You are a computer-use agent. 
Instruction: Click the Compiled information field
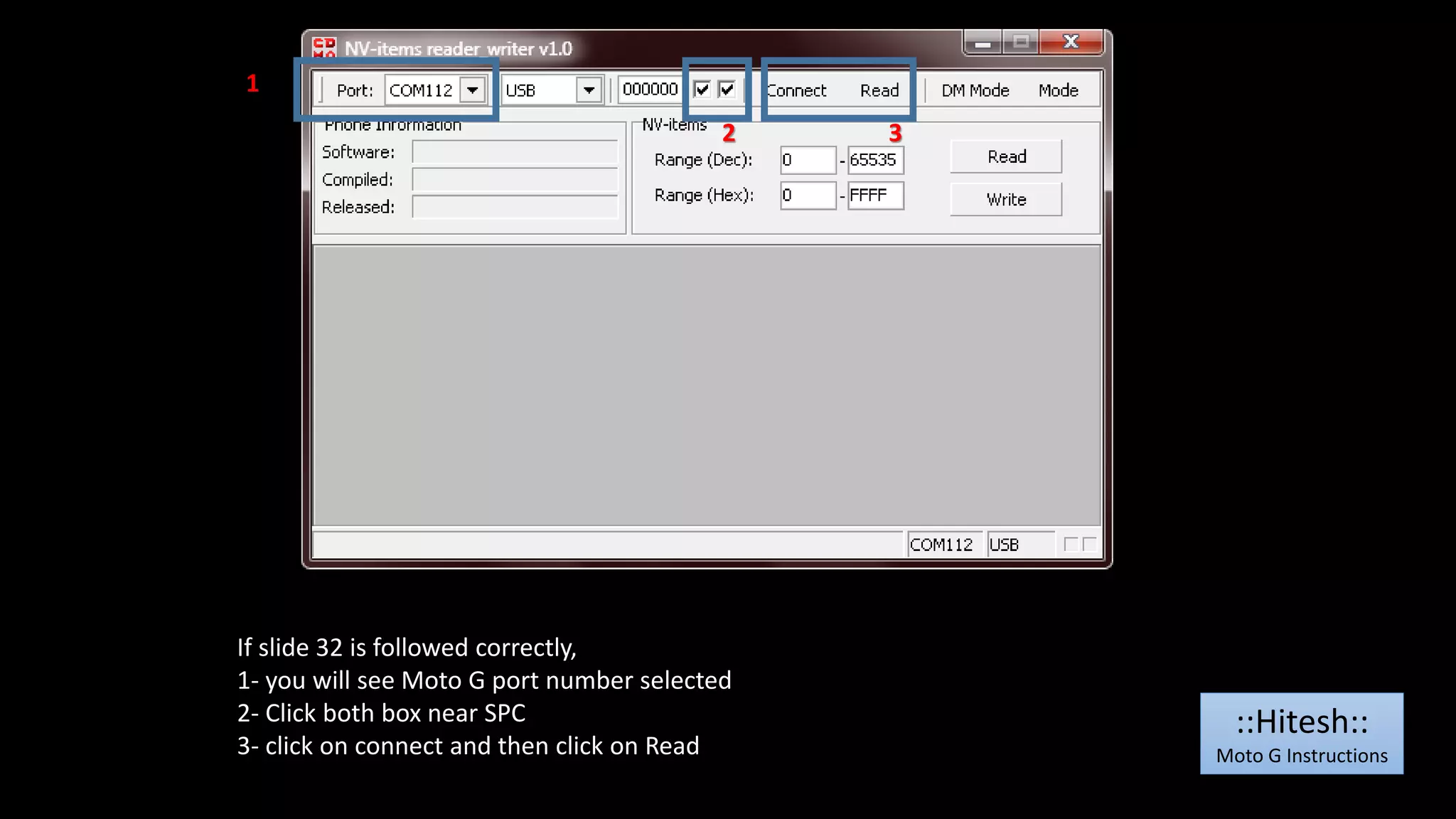[x=515, y=180]
